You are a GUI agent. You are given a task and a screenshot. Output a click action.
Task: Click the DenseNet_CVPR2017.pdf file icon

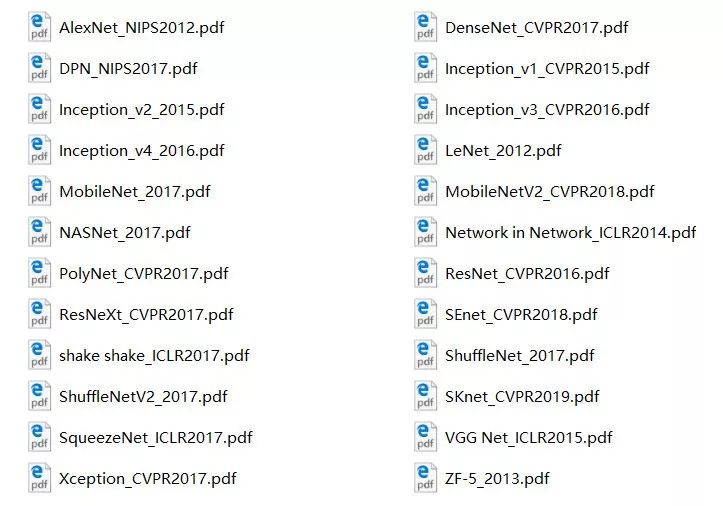tap(425, 28)
